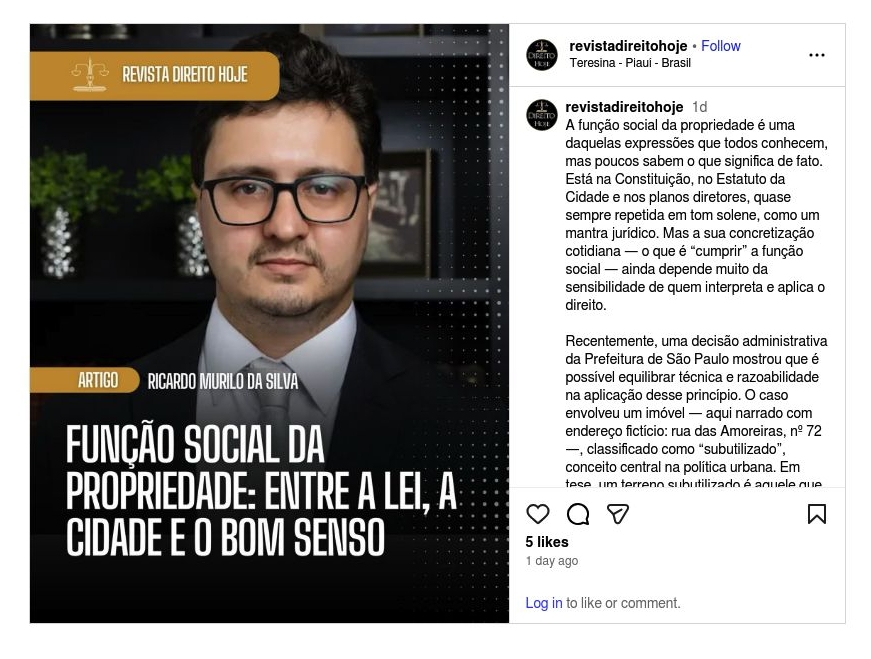Open the three-dots more options menu
Viewport: 871px width, 659px height.
click(817, 55)
